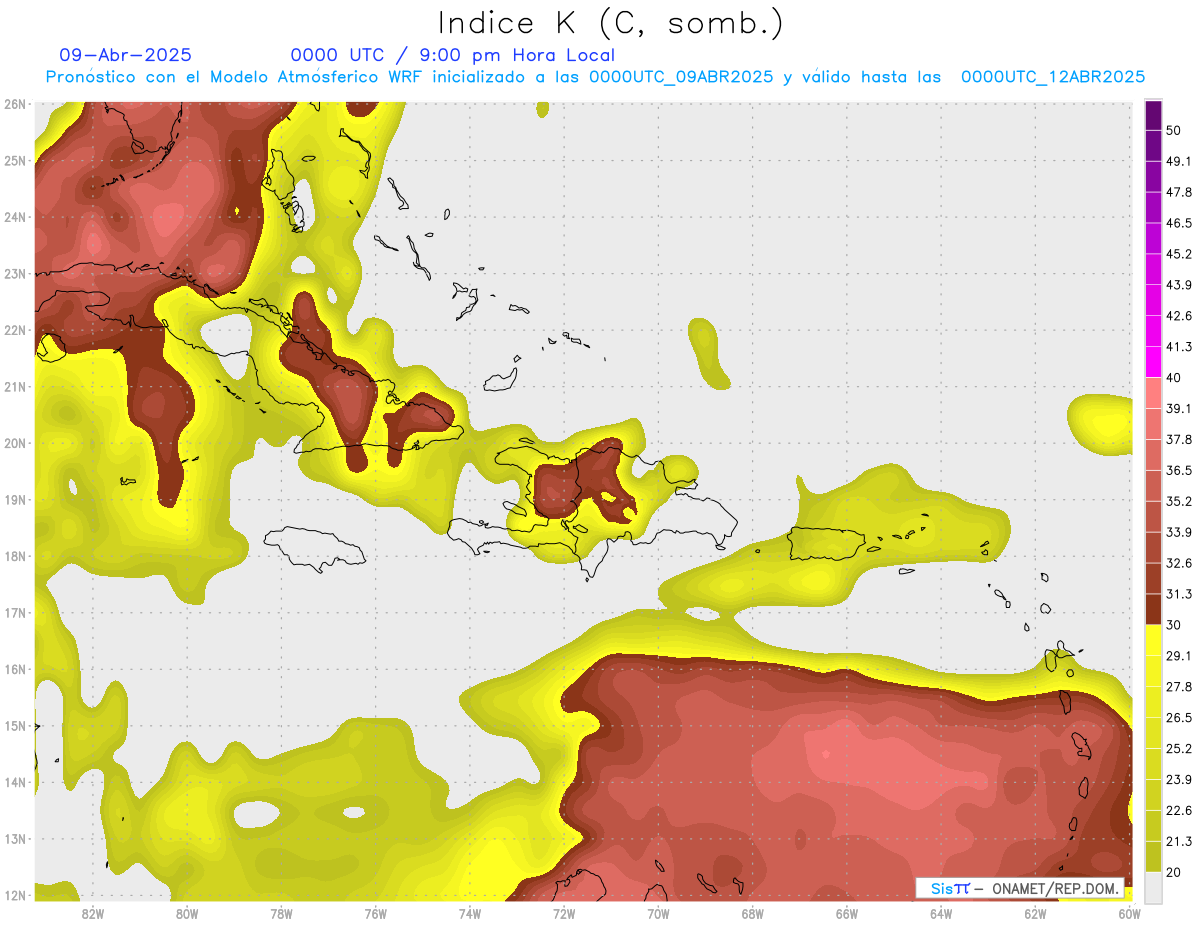Click the '74W' longitude label
The width and height of the screenshot is (1200, 927).
[x=470, y=913]
